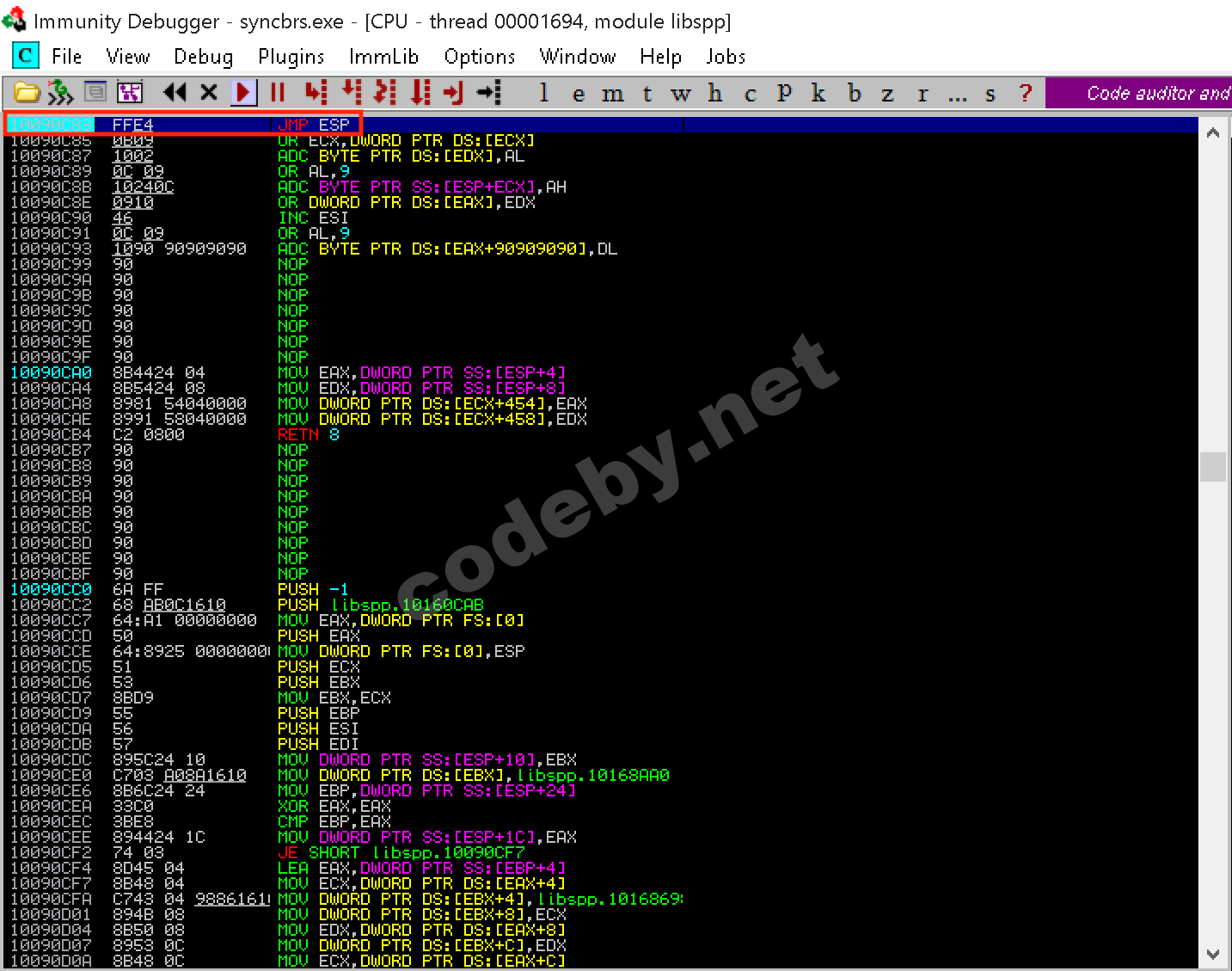Show Run trace with 'r' button
The image size is (1232, 971).
coord(922,93)
